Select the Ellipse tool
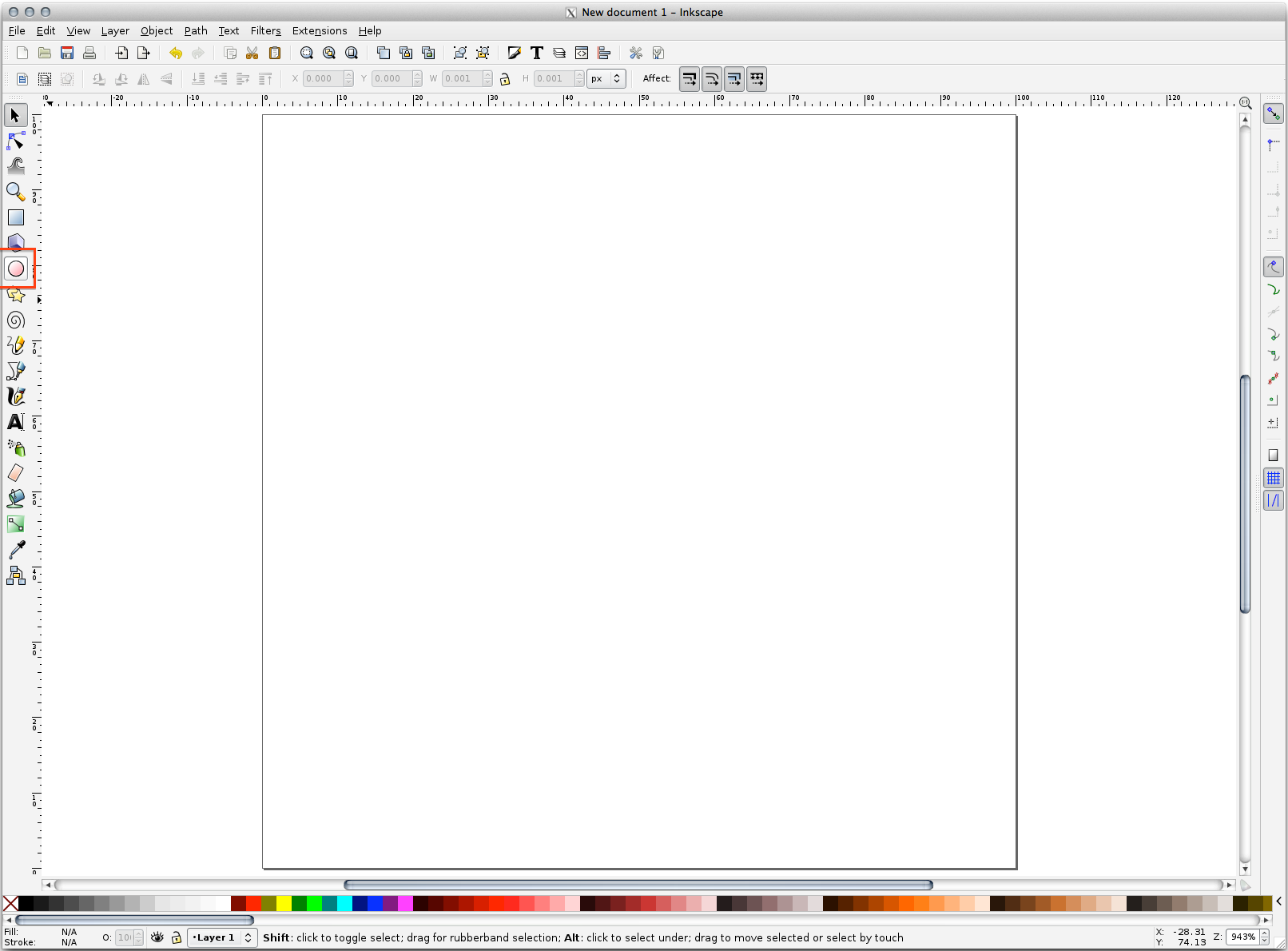Viewport: 1288px width, 951px height. (16, 269)
